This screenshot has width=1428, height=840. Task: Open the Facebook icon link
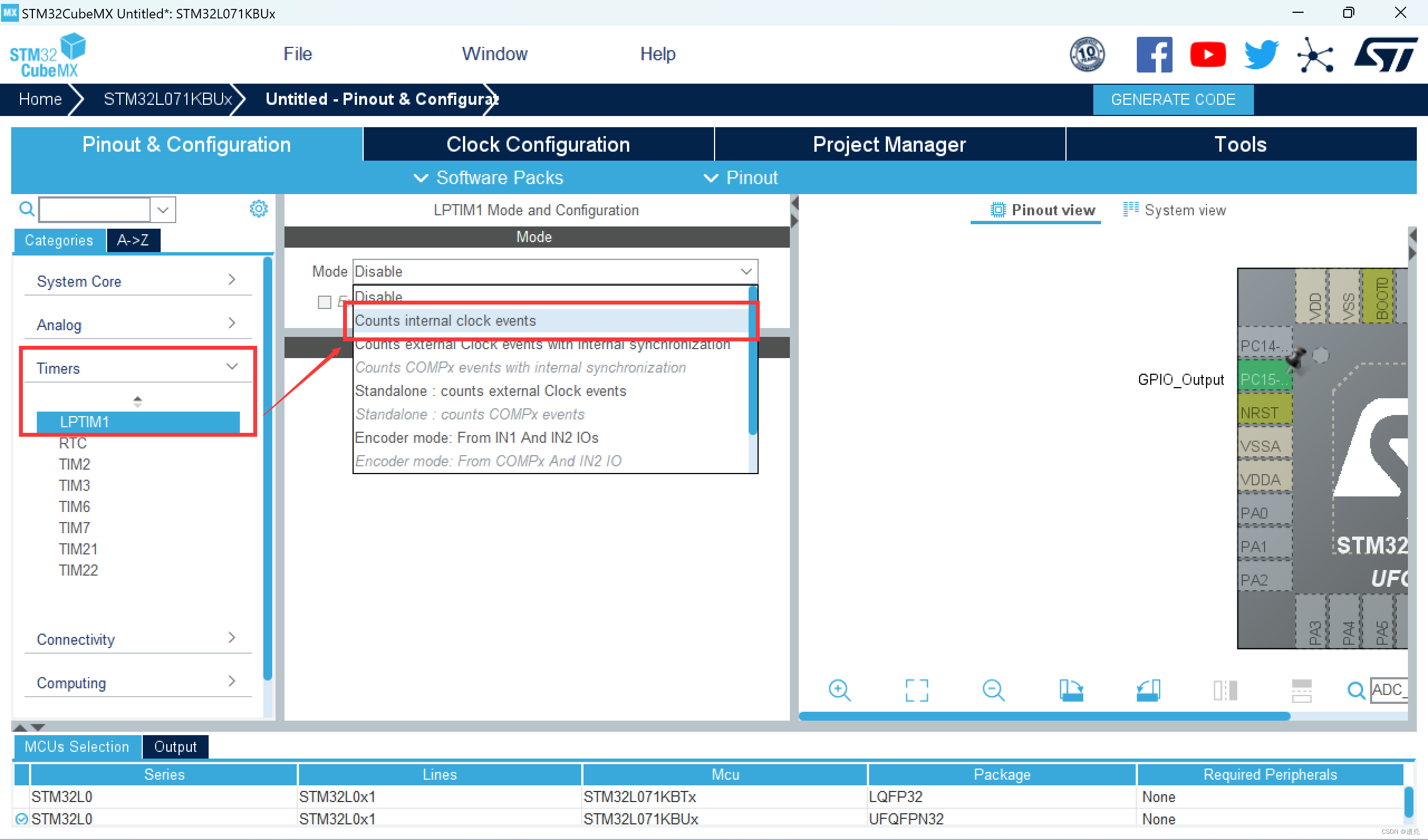(x=1154, y=55)
